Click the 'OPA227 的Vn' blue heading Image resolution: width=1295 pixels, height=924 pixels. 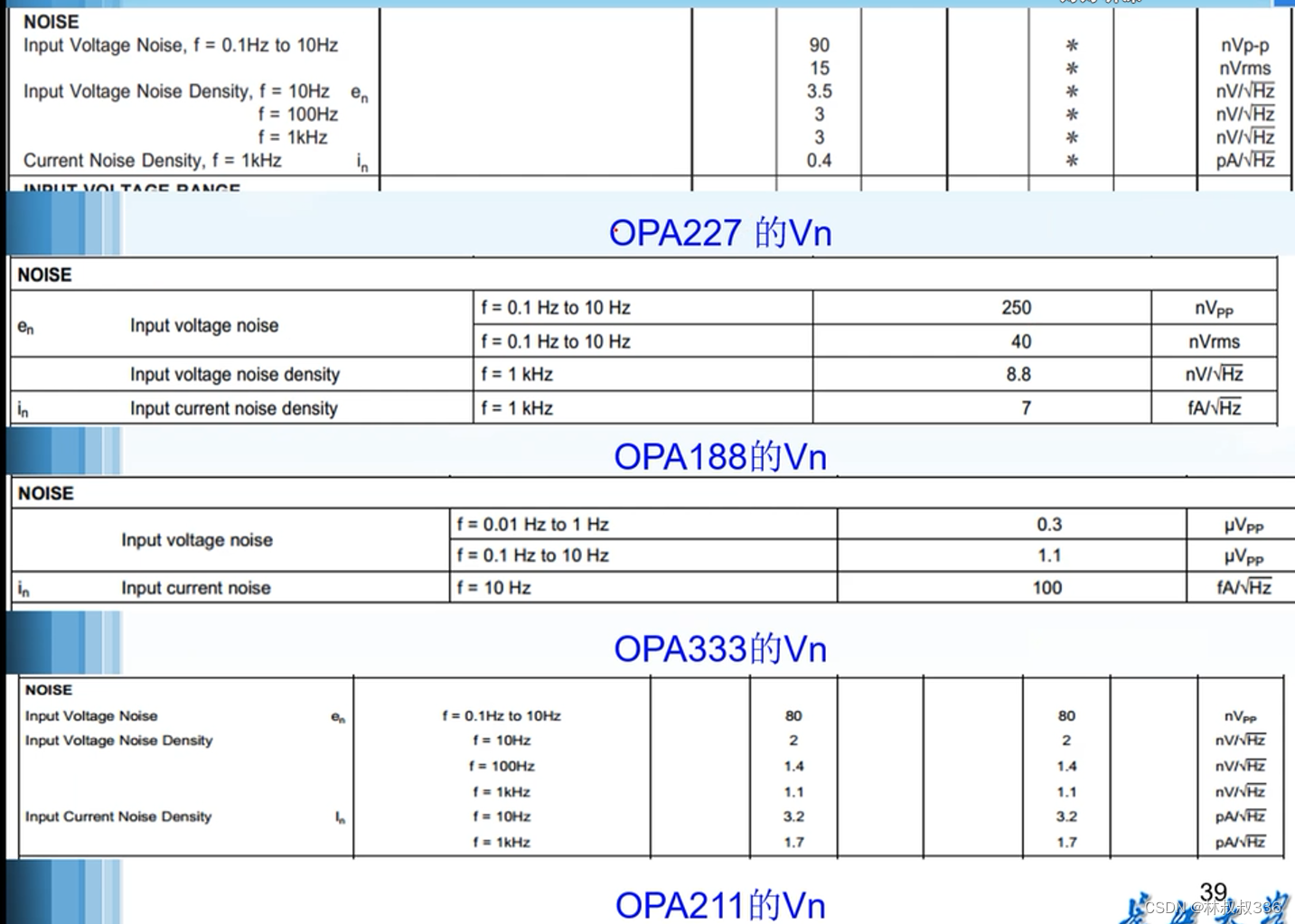point(720,233)
